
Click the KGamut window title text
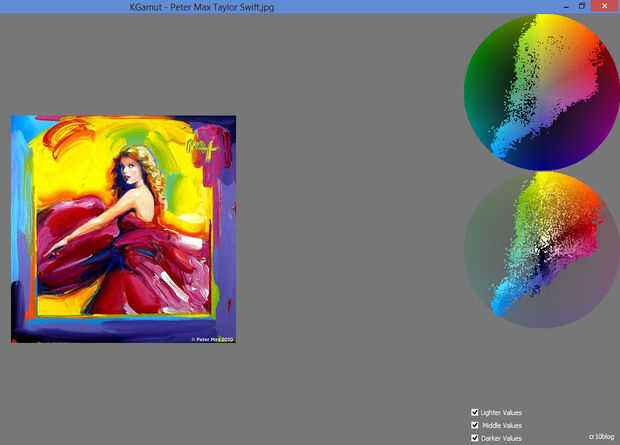pos(202,7)
